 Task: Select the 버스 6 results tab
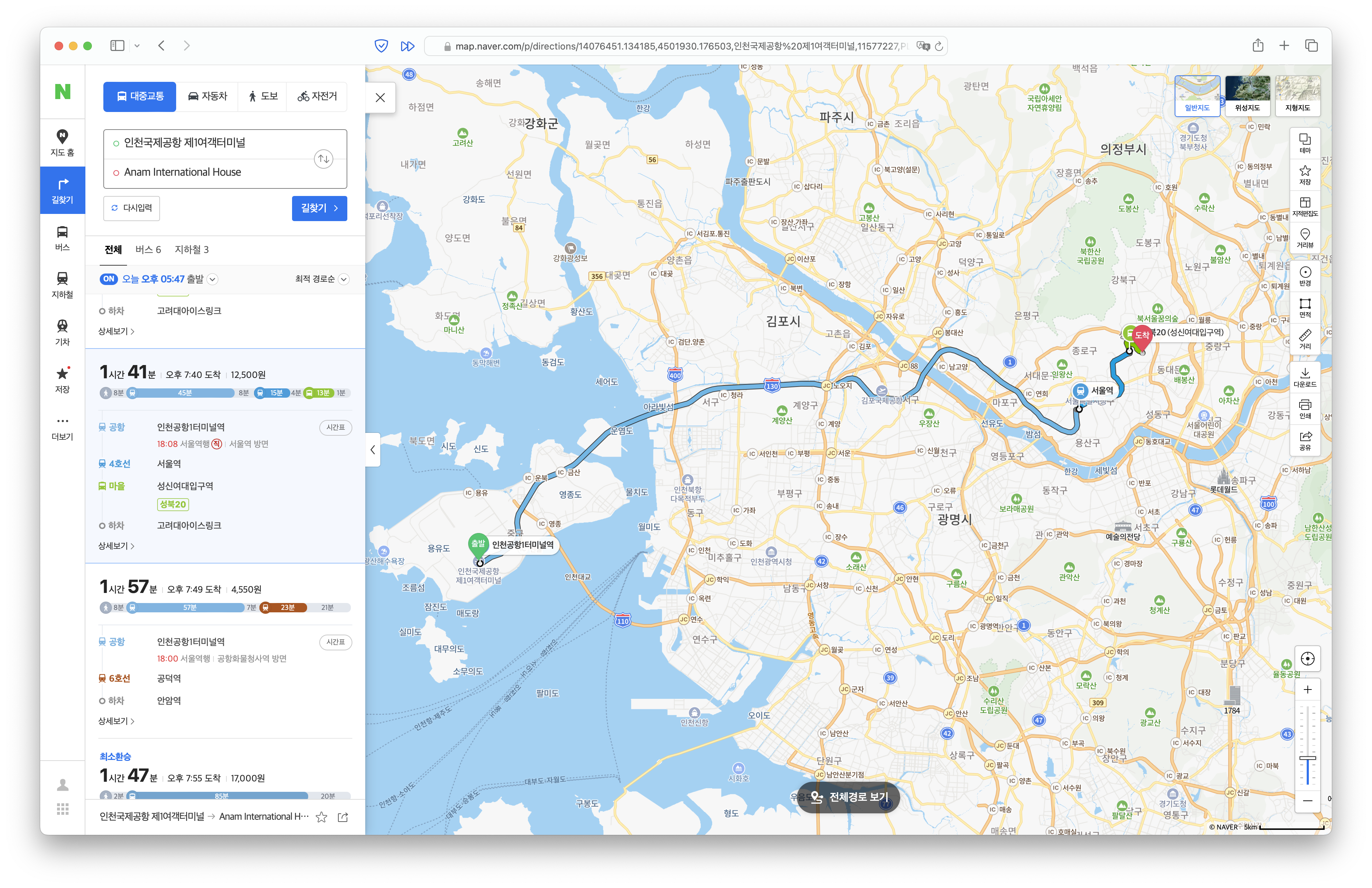(x=148, y=250)
